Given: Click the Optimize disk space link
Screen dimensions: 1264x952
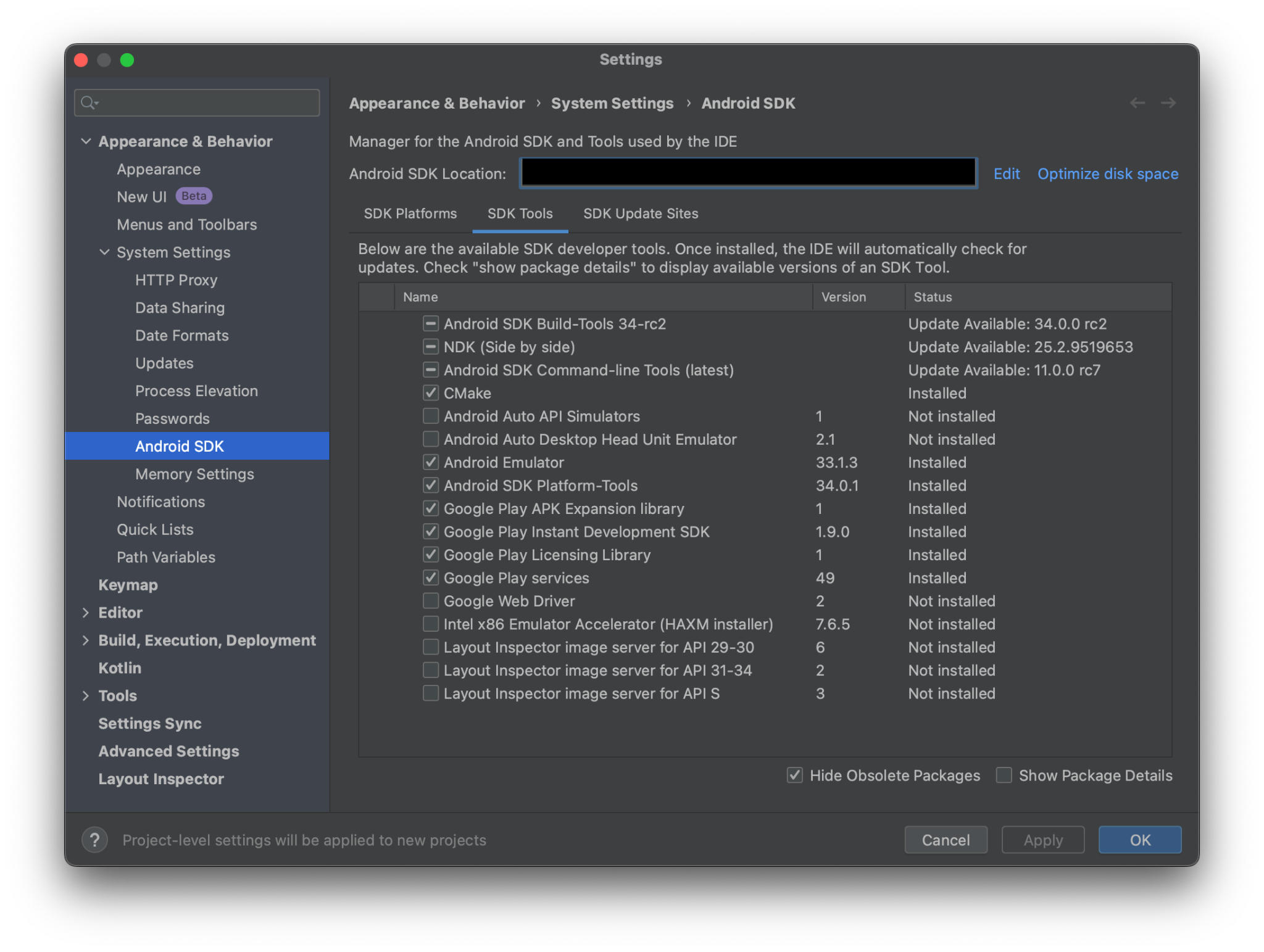Looking at the screenshot, I should coord(1108,173).
